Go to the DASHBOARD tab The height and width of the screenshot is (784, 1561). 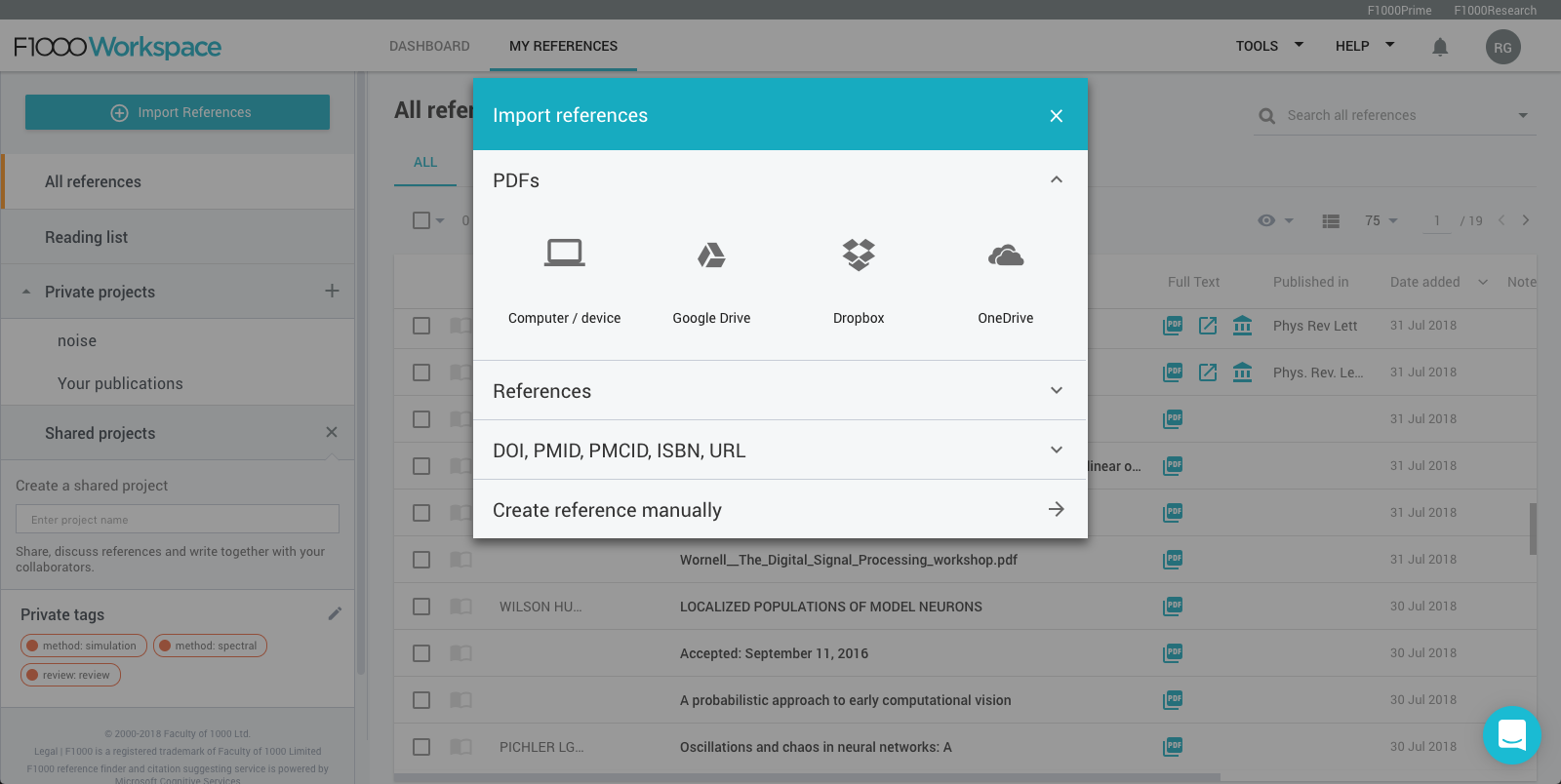tap(429, 46)
